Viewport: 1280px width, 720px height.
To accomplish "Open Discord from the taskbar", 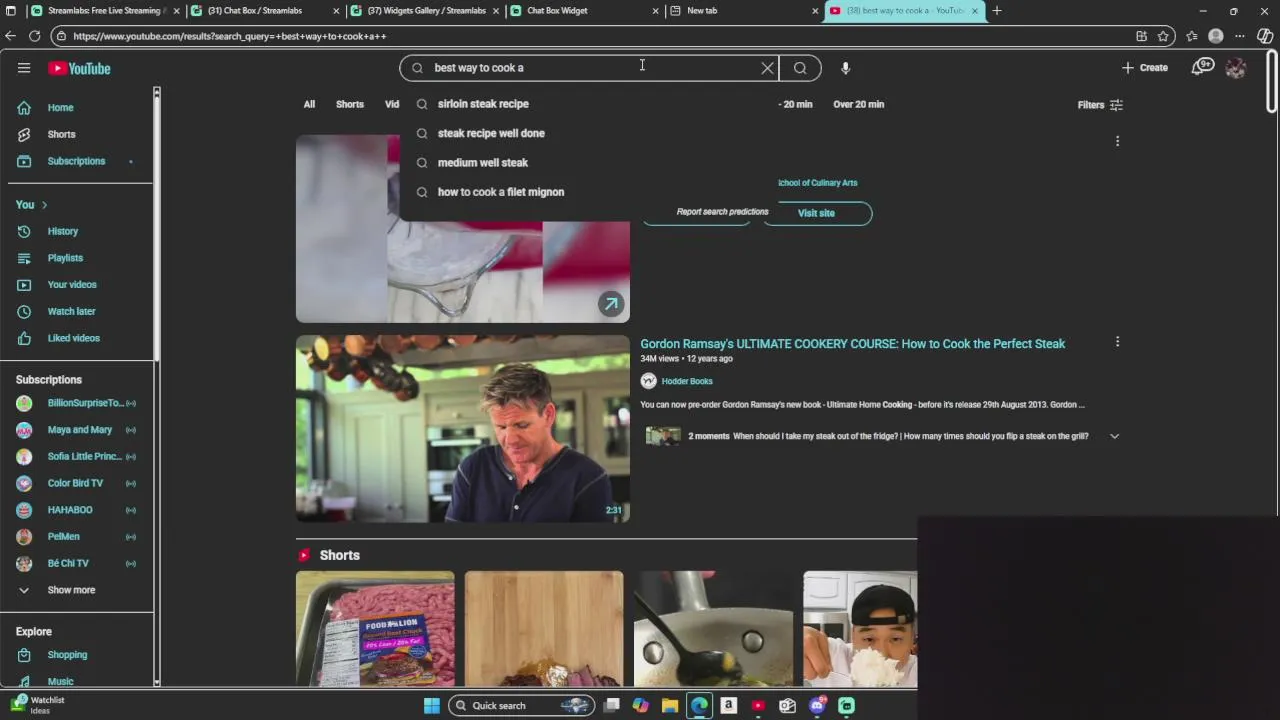I will pyautogui.click(x=817, y=706).
